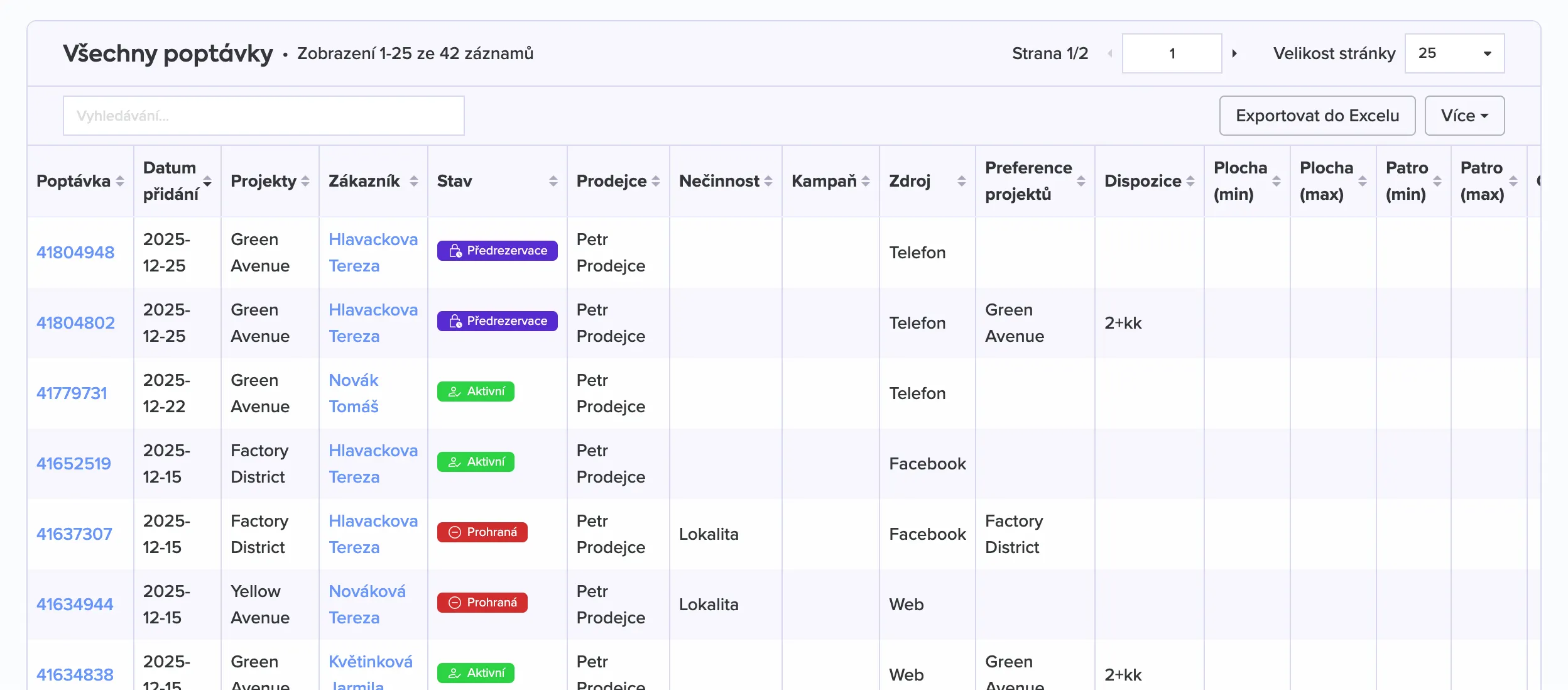
Task: Click Prohraná status badge for 41637307
Action: tap(482, 532)
